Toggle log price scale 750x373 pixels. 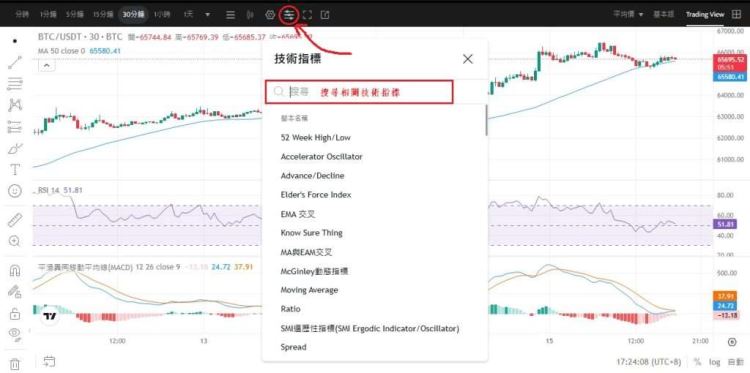[x=714, y=362]
